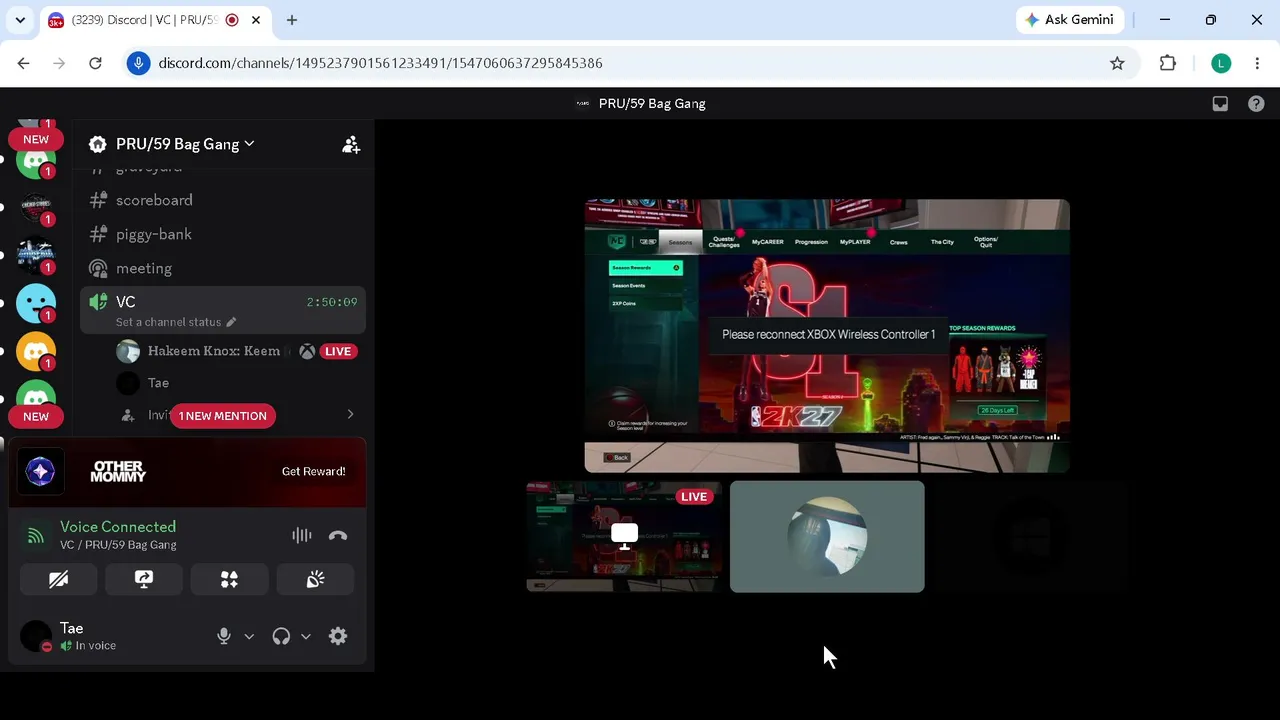Jump to the 1 NEW MENTION pill
Screen dimensions: 1280x720
(222, 415)
